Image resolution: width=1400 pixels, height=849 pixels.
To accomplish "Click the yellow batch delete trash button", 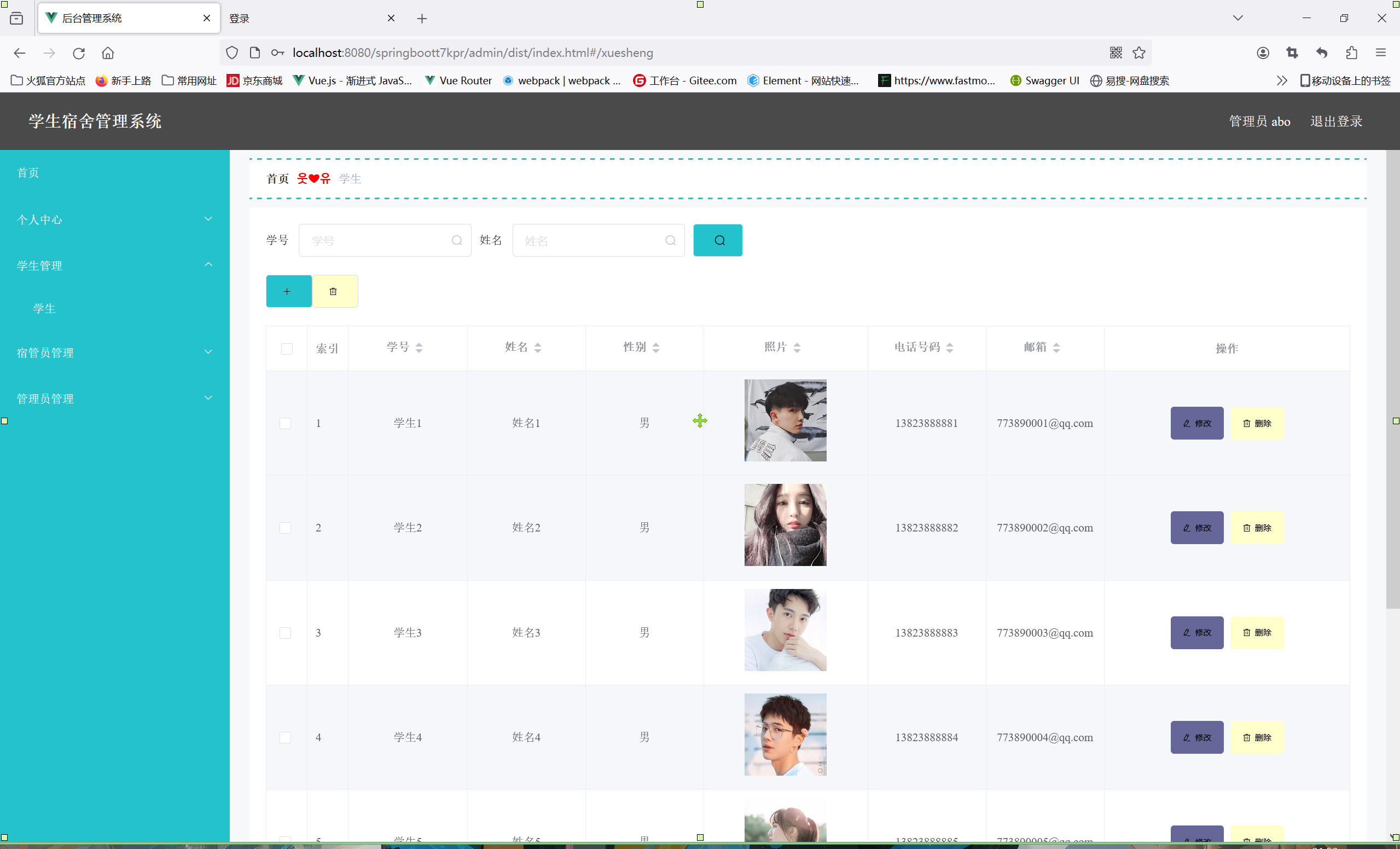I will (x=335, y=291).
